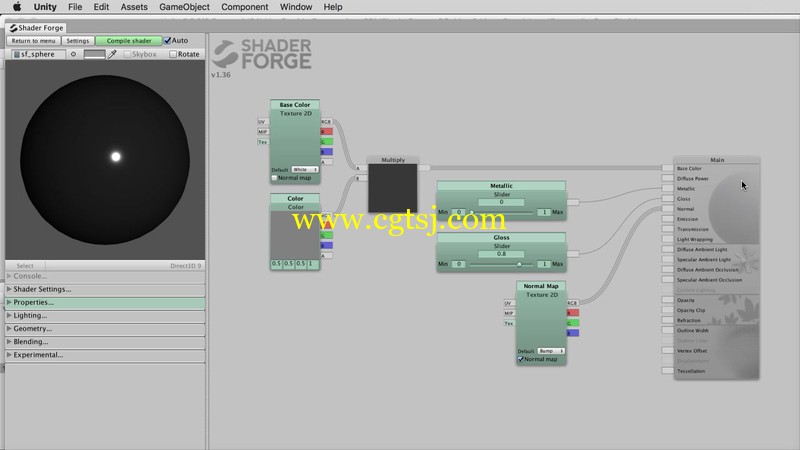Click Main node Diffuse Power input connector
This screenshot has width=800, height=450.
[x=667, y=178]
